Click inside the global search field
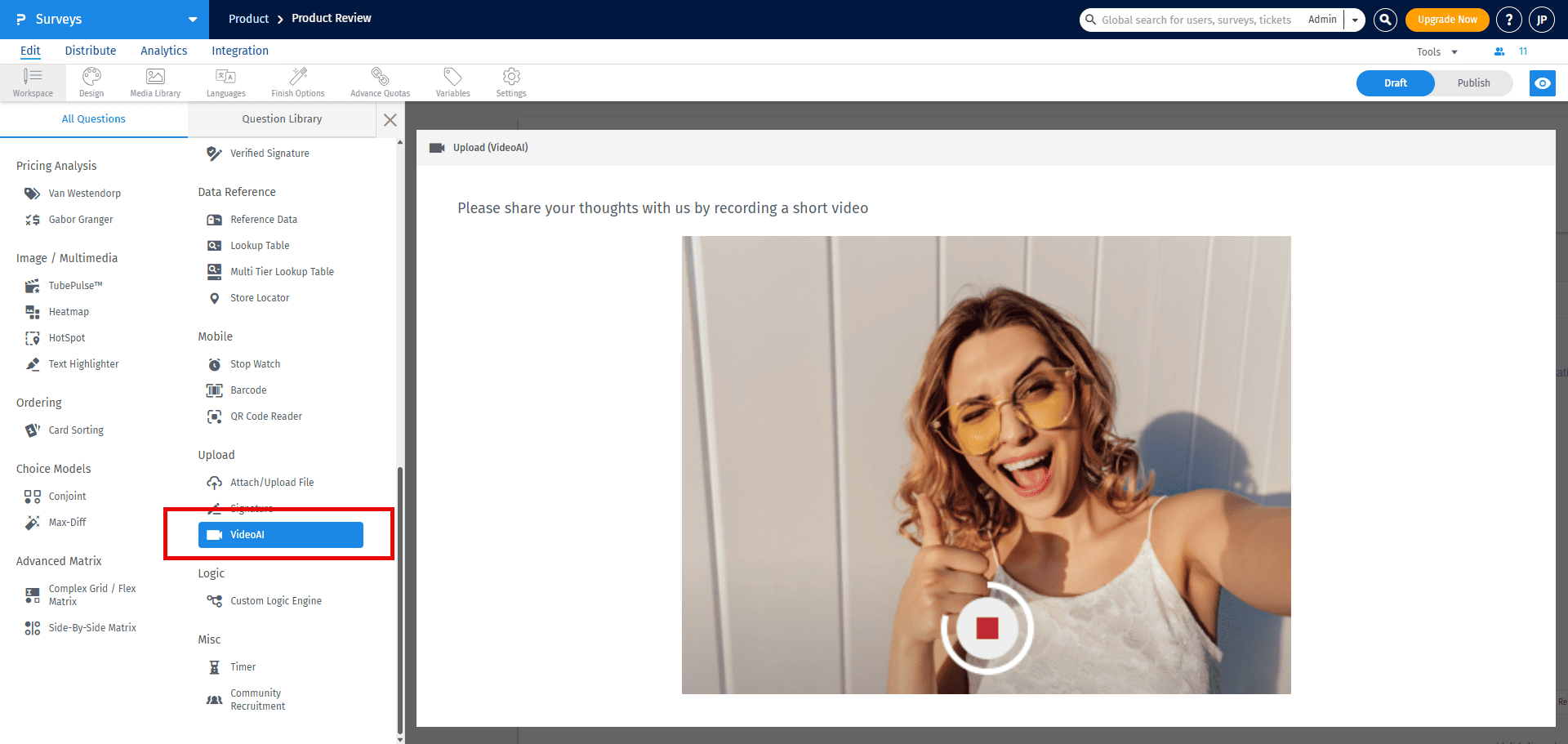The image size is (1568, 744). click(1192, 19)
